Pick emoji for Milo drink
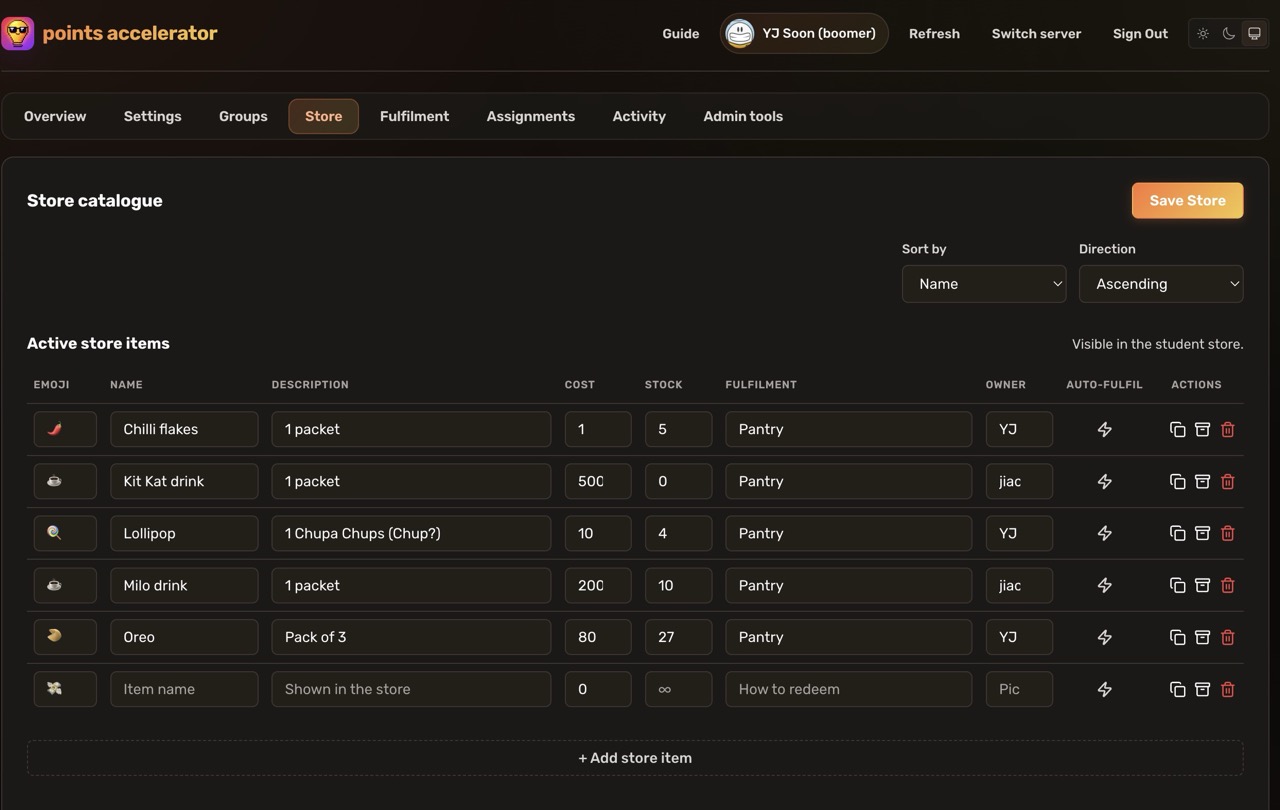The width and height of the screenshot is (1280, 810). [x=65, y=585]
